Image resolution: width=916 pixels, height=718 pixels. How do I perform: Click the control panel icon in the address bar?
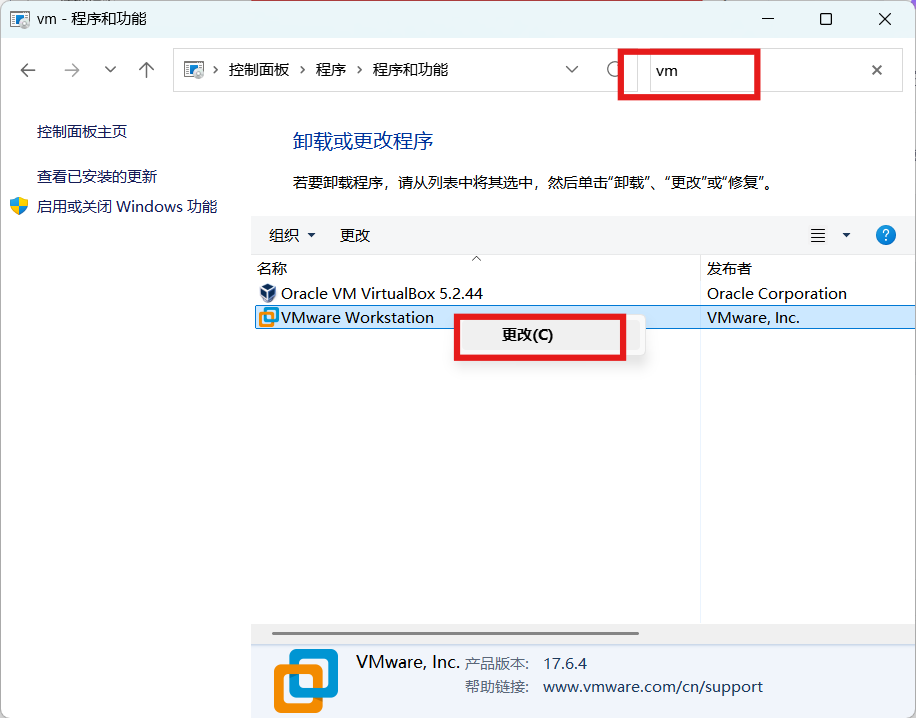click(x=194, y=70)
